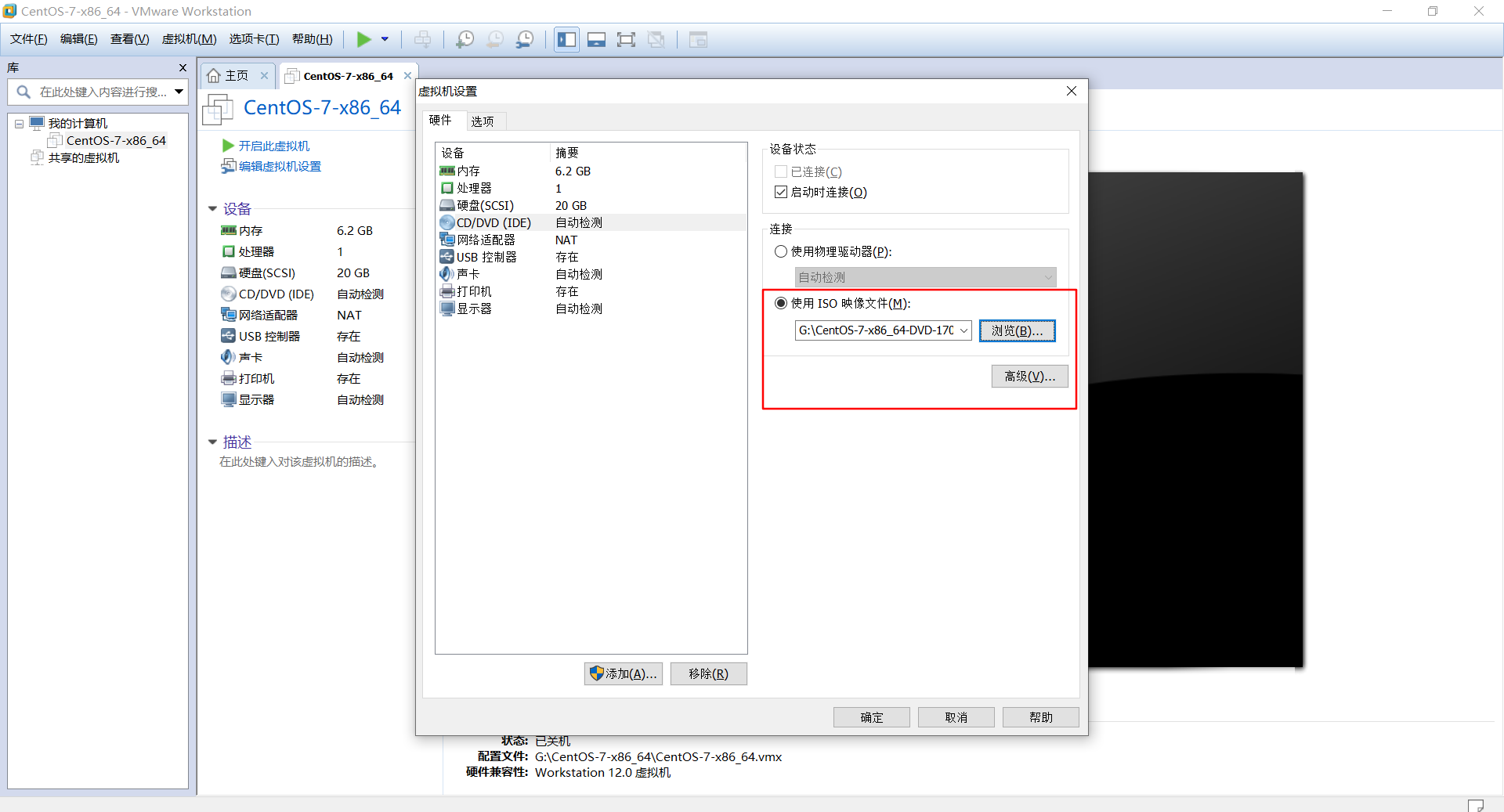Click the green power-on play toolbar icon
This screenshot has height=812, width=1504.
click(x=364, y=39)
